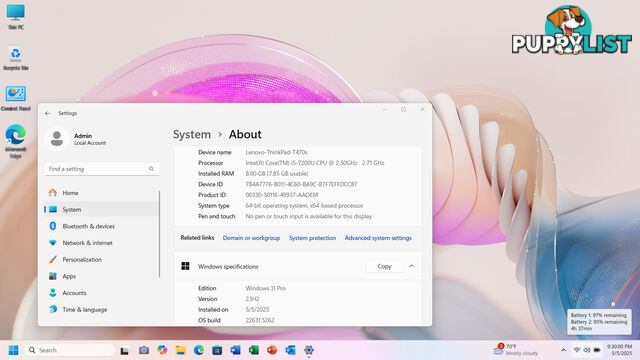Select the Control Panel desktop icon
The height and width of the screenshot is (360, 640).
[x=16, y=98]
